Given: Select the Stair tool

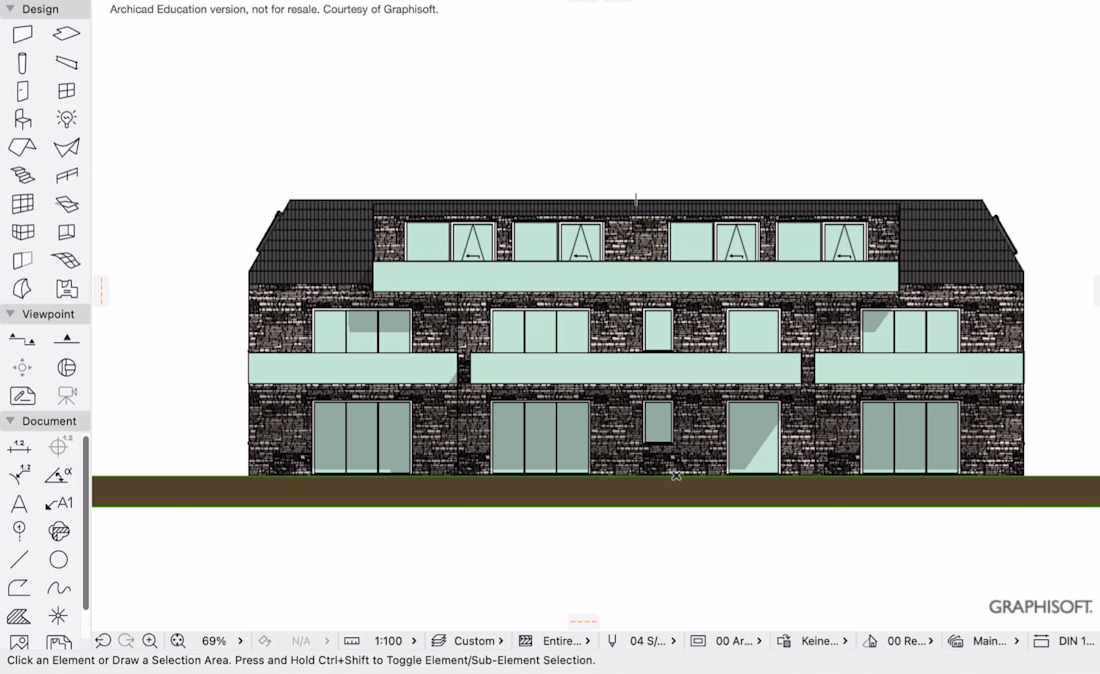Looking at the screenshot, I should (22, 175).
